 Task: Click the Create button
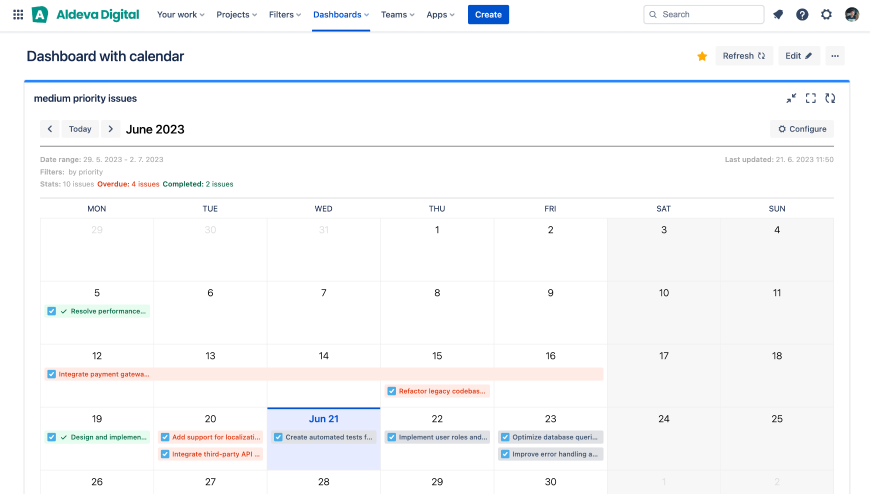click(488, 14)
